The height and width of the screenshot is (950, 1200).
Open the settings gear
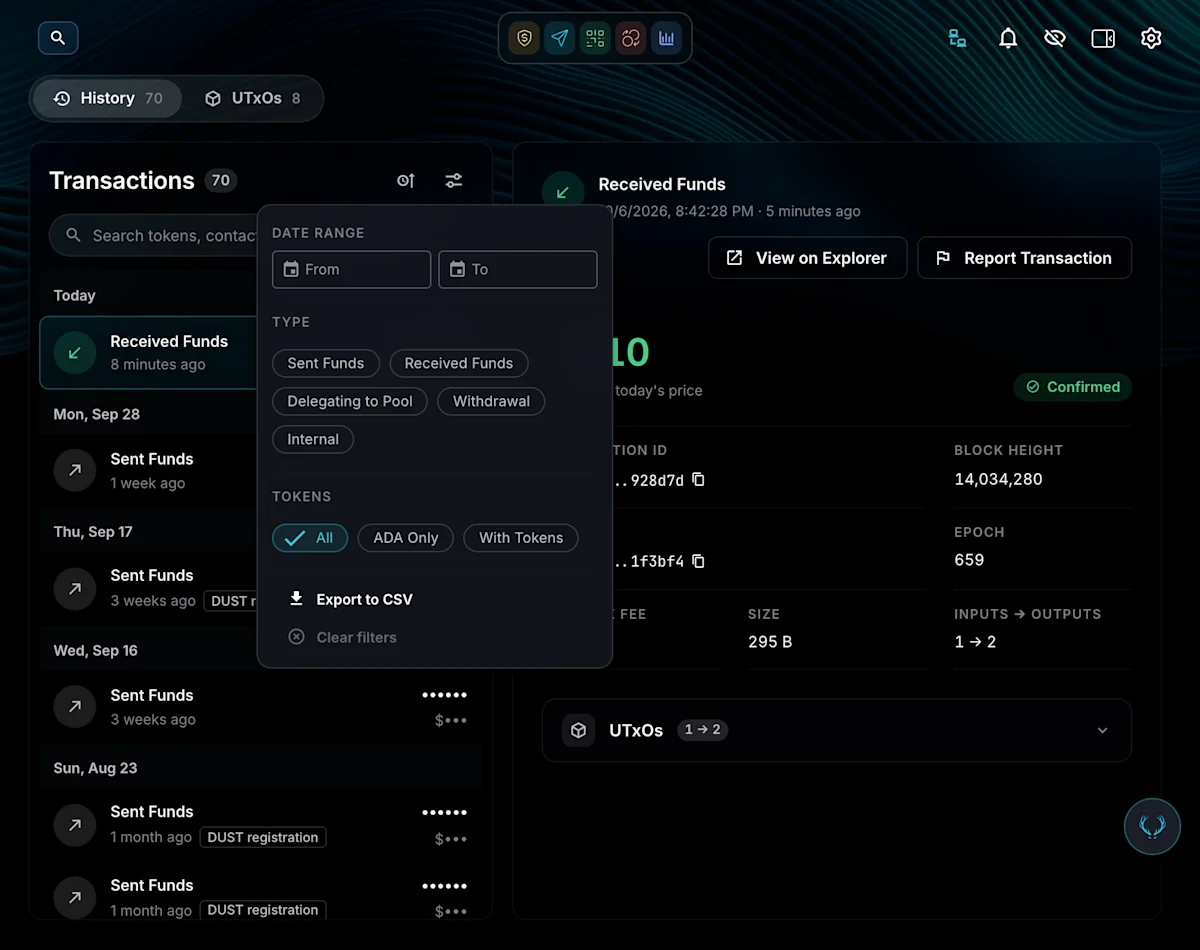(x=1151, y=38)
